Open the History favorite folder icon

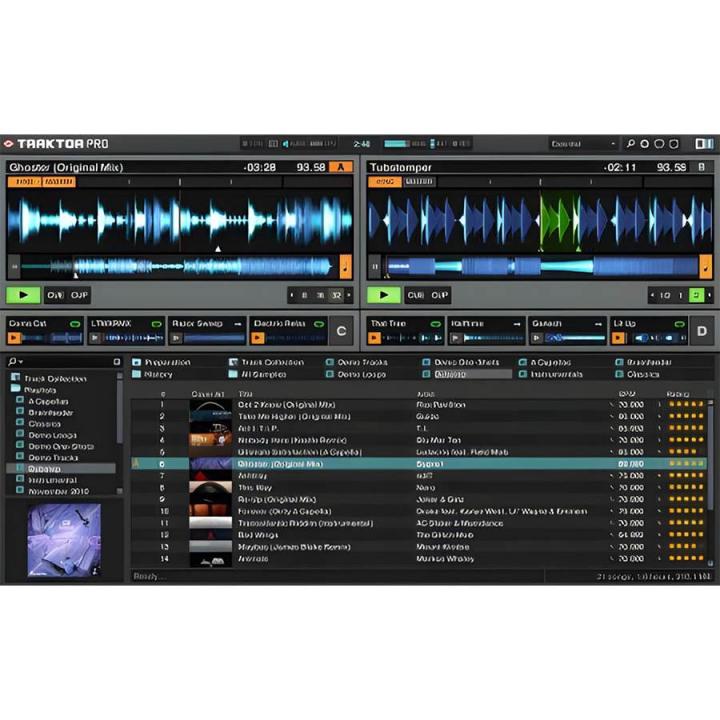tap(136, 374)
